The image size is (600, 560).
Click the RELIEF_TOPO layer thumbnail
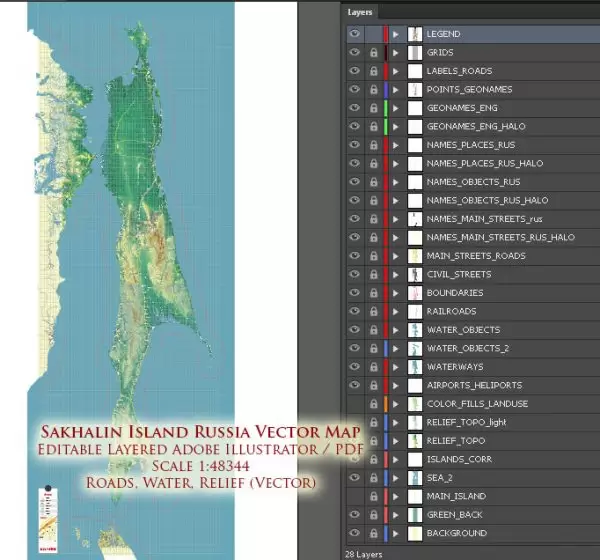point(415,441)
